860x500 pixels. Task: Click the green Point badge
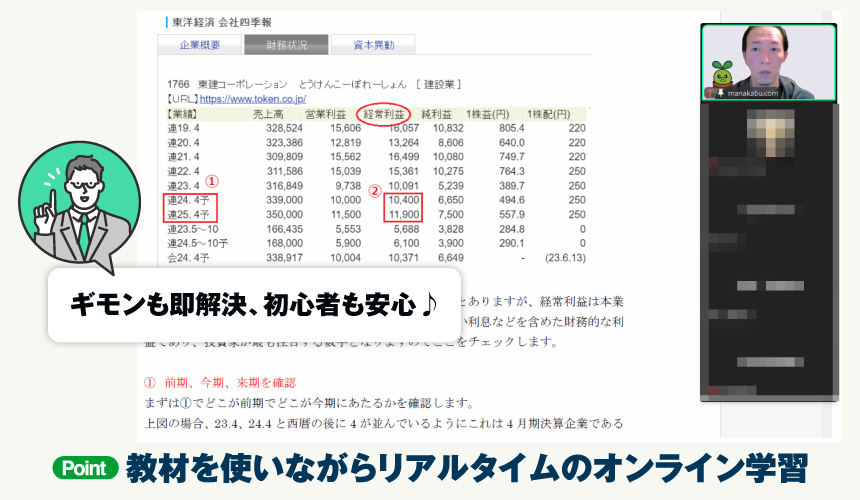(x=86, y=468)
